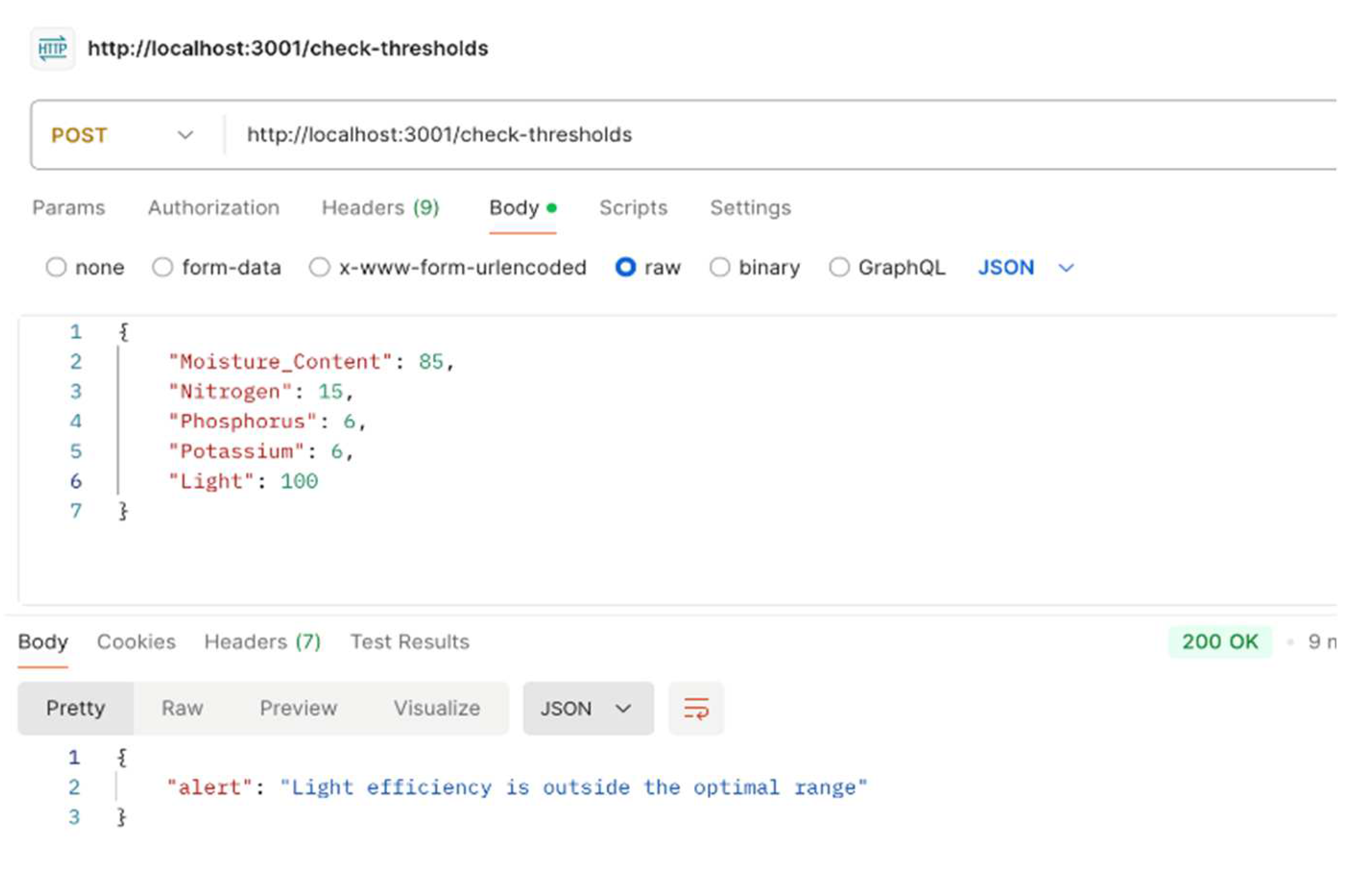Open the request Settings tab

point(750,208)
